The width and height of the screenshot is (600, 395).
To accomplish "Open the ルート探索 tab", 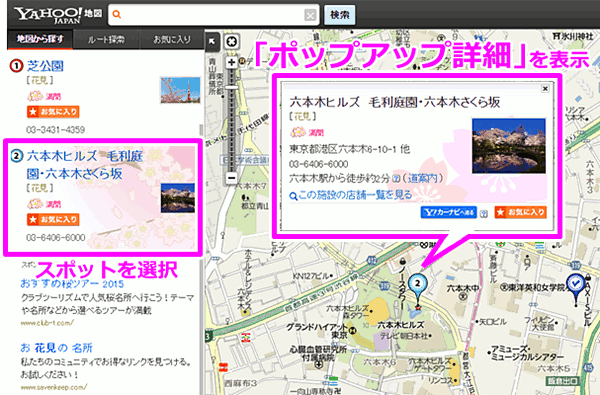I will (x=106, y=39).
